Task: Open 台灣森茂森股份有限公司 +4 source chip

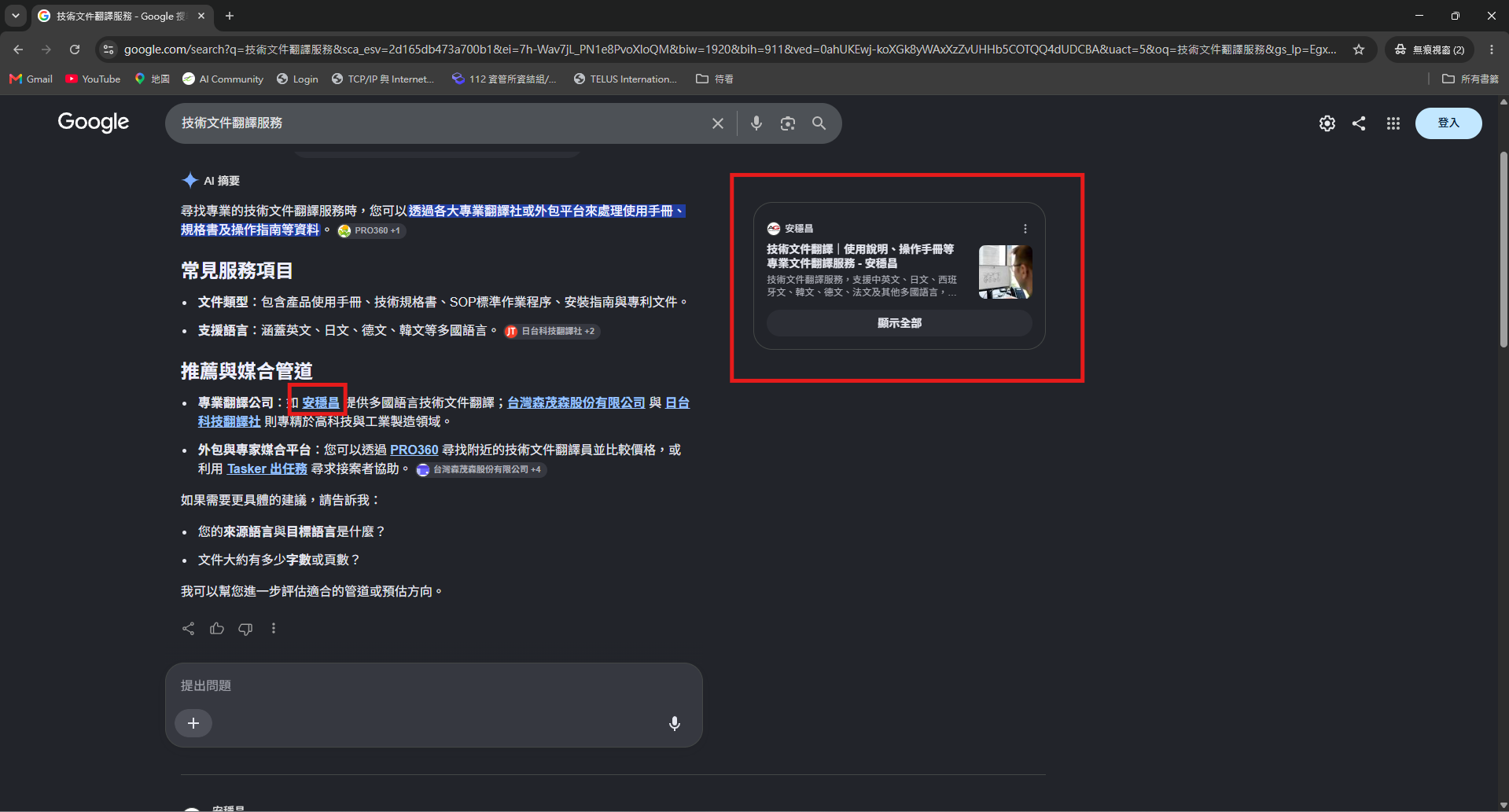Action: pos(480,469)
